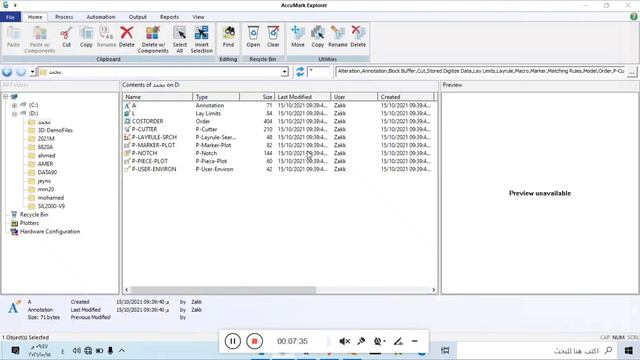Click Delete w/ Components icon
This screenshot has width=640, height=360.
click(x=153, y=33)
